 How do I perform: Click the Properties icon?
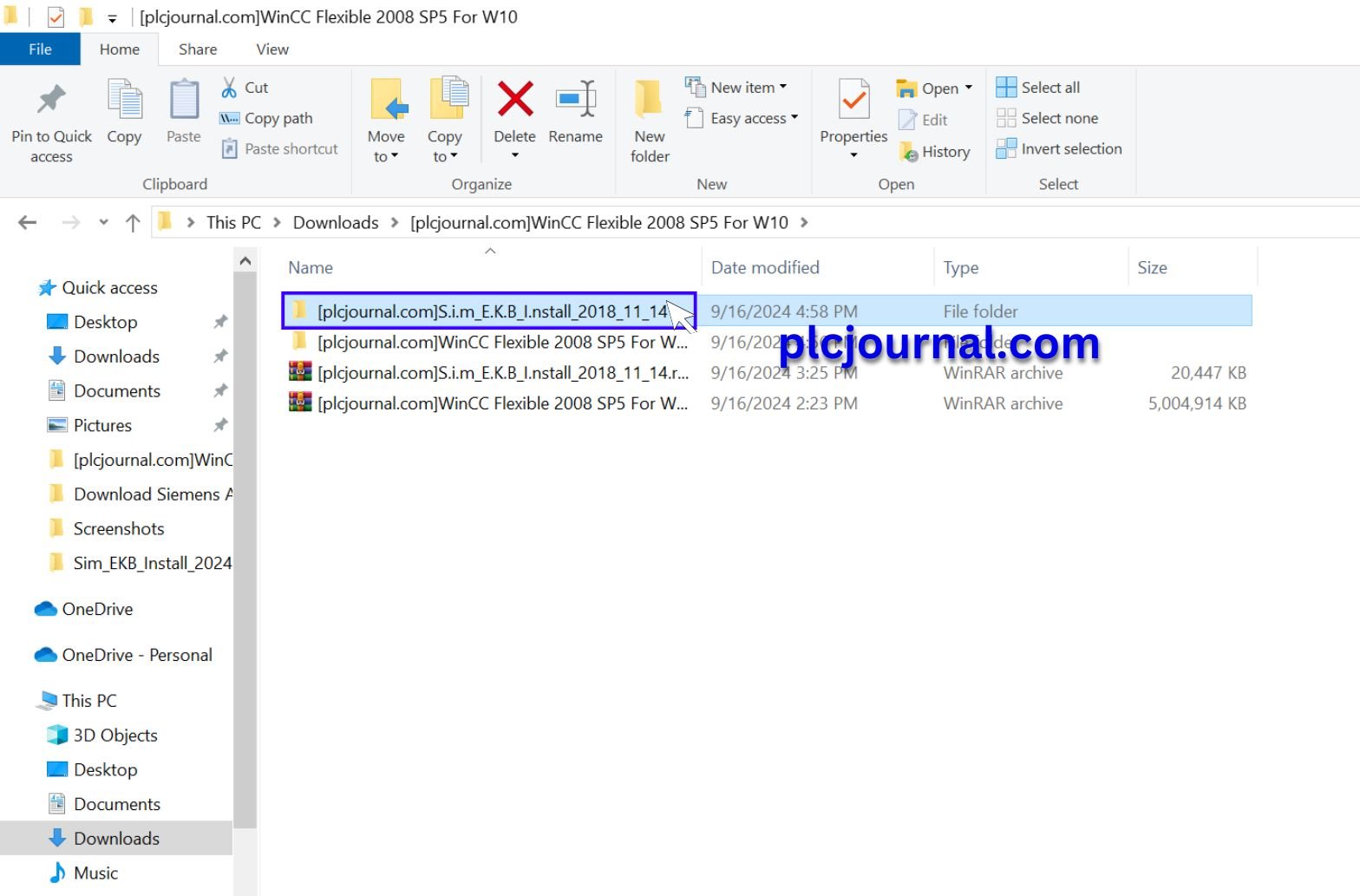pos(853,100)
